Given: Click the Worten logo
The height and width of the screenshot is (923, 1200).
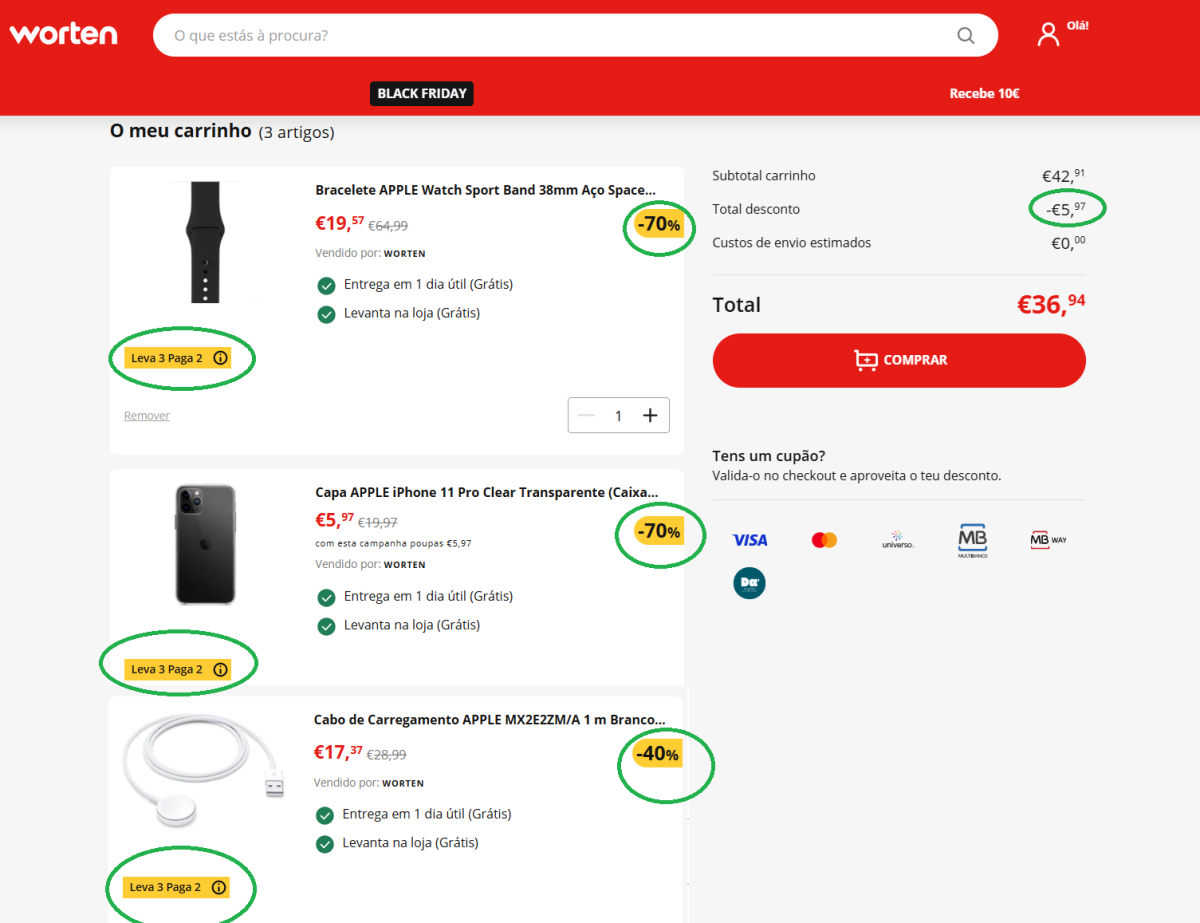Looking at the screenshot, I should (x=63, y=34).
